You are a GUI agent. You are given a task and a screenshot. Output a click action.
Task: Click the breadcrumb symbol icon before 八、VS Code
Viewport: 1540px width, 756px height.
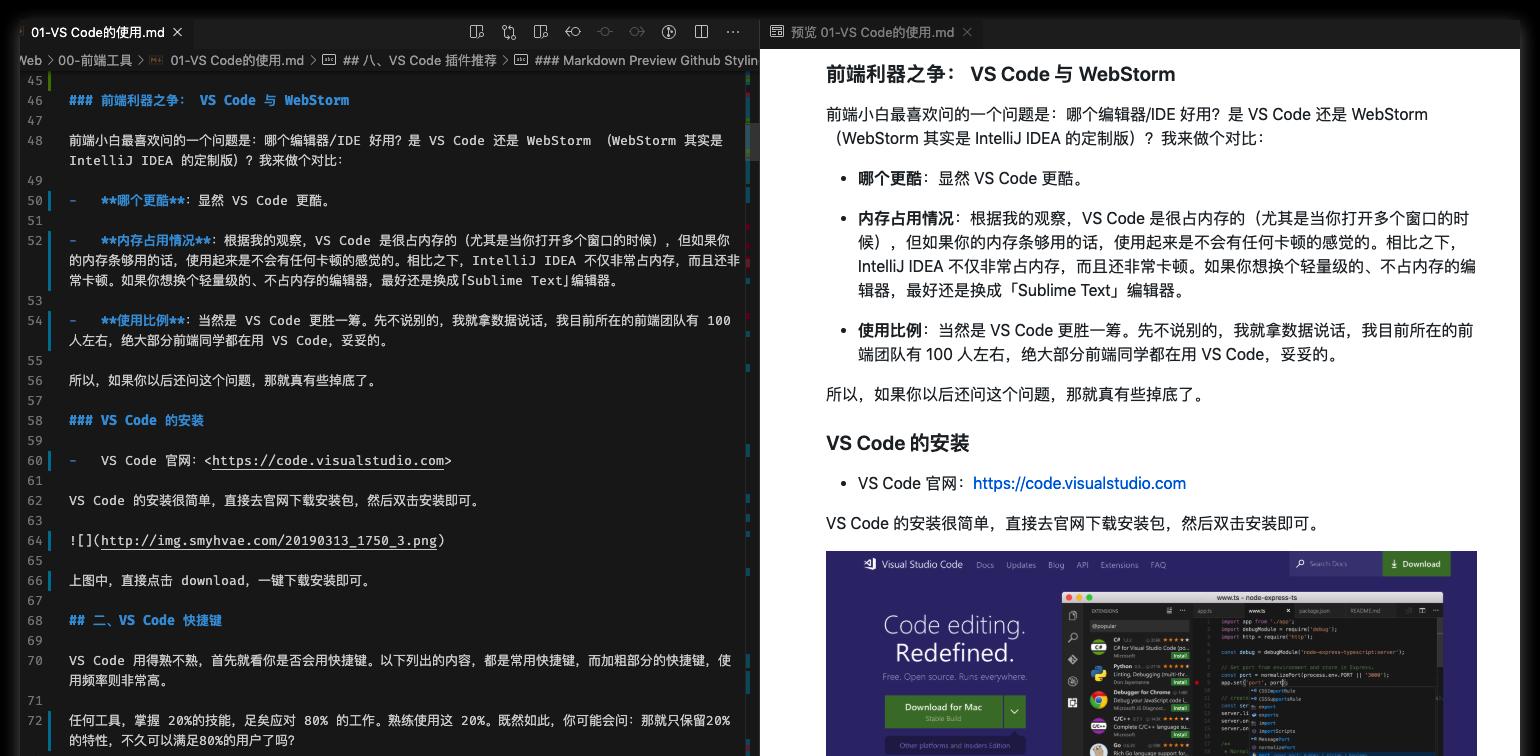pyautogui.click(x=328, y=60)
